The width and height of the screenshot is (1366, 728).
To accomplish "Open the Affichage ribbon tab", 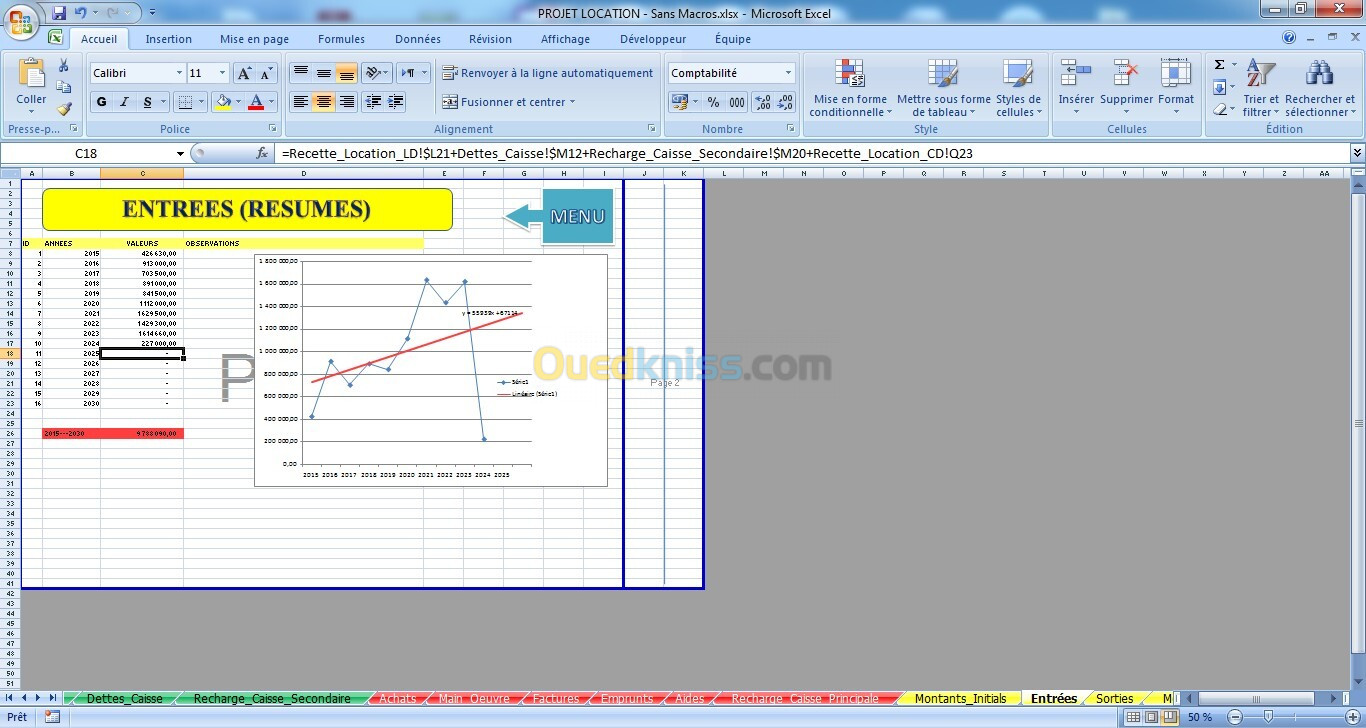I will [565, 39].
